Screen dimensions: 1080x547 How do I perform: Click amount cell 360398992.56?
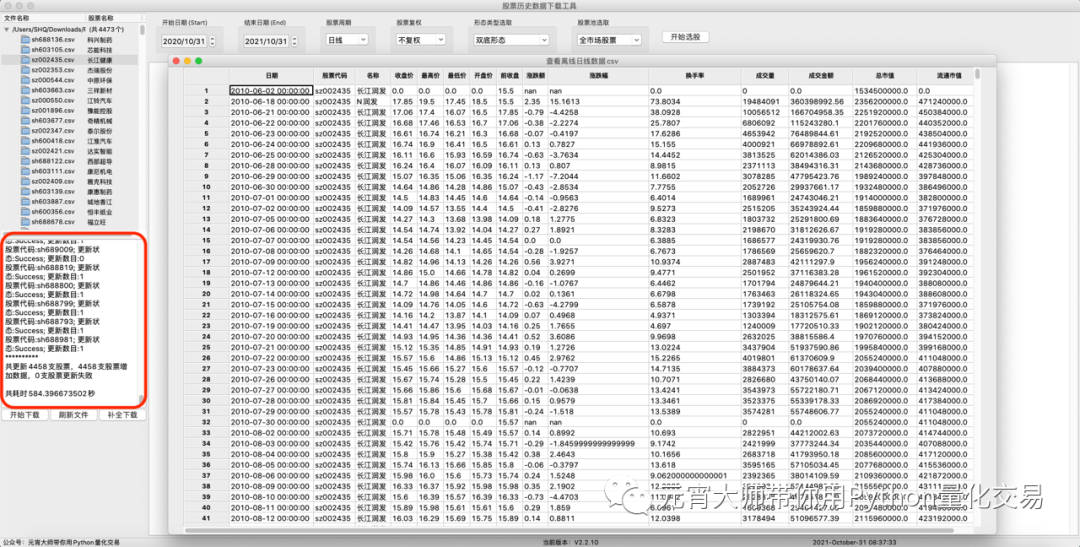coord(820,101)
